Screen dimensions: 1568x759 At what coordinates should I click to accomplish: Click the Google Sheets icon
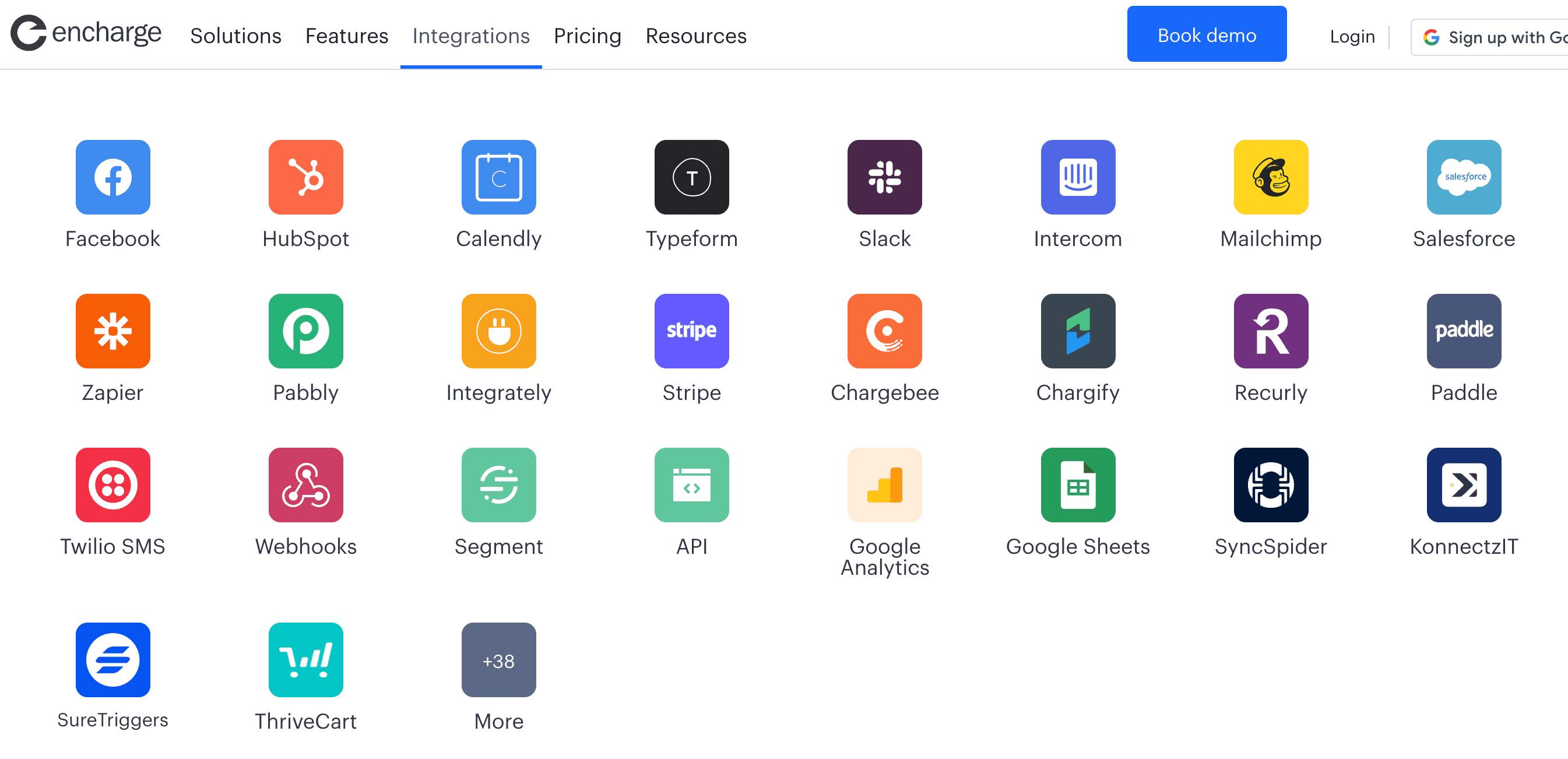pos(1077,485)
